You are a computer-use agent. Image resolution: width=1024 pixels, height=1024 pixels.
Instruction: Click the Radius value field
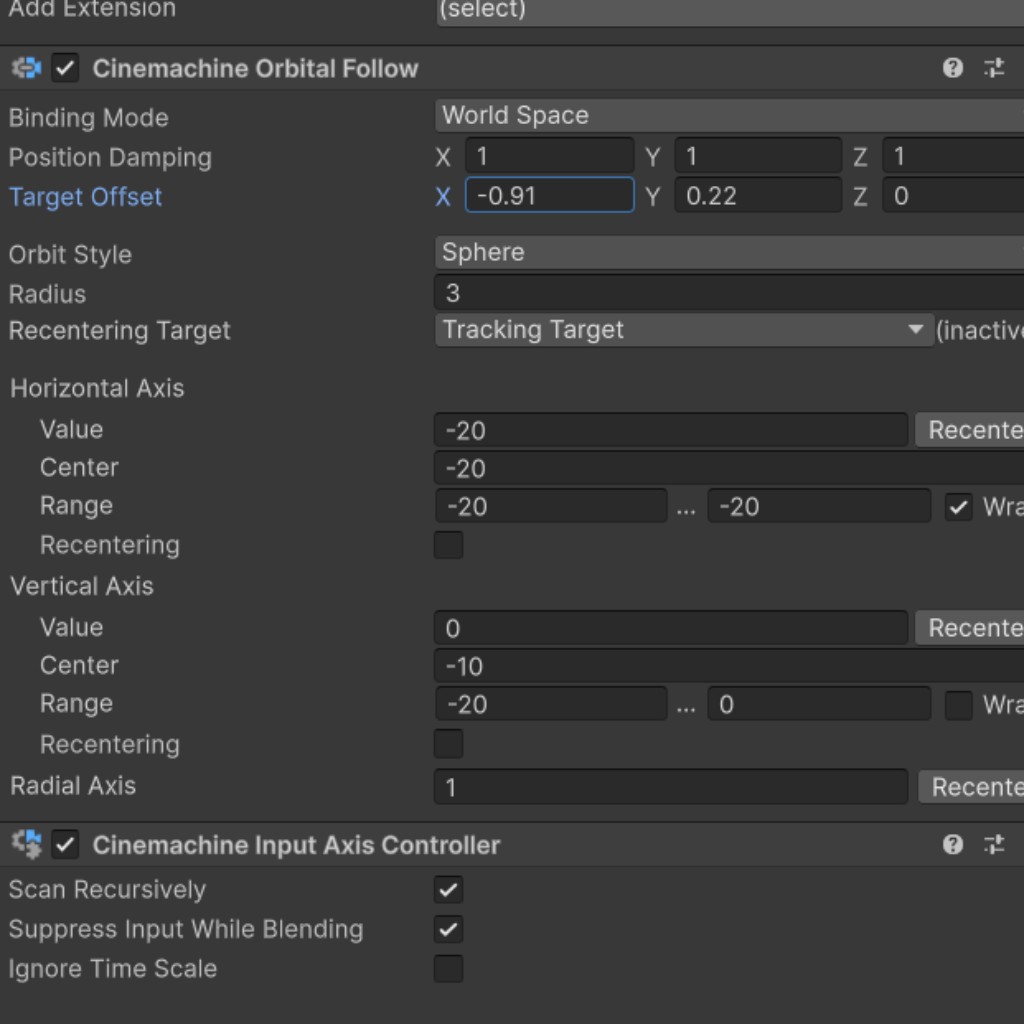pyautogui.click(x=729, y=293)
